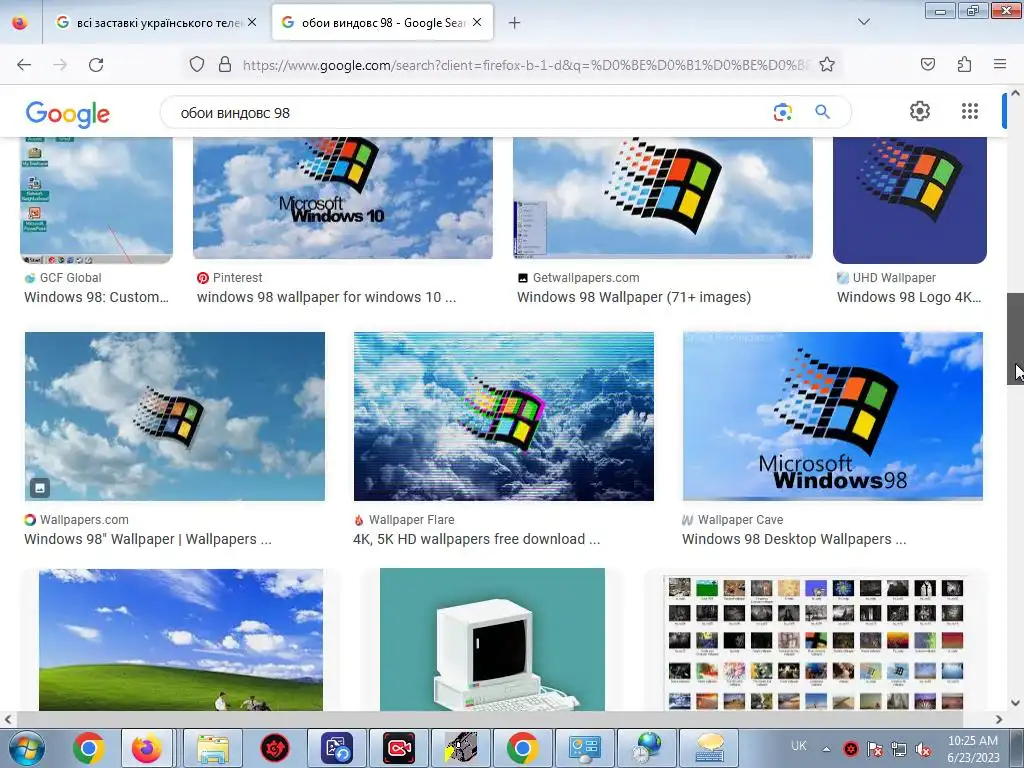
Task: Search by image with Google Lens
Action: coord(782,112)
